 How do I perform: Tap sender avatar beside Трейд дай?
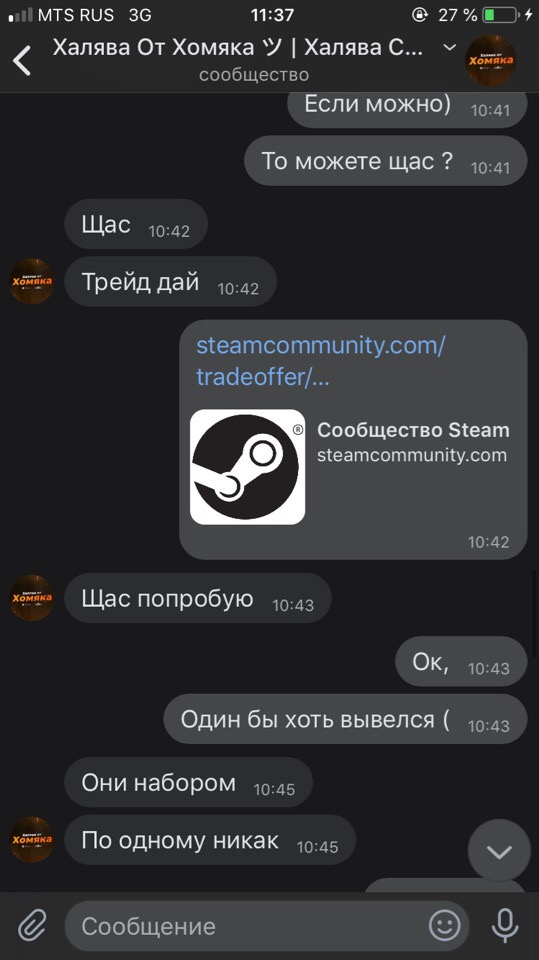pyautogui.click(x=32, y=281)
